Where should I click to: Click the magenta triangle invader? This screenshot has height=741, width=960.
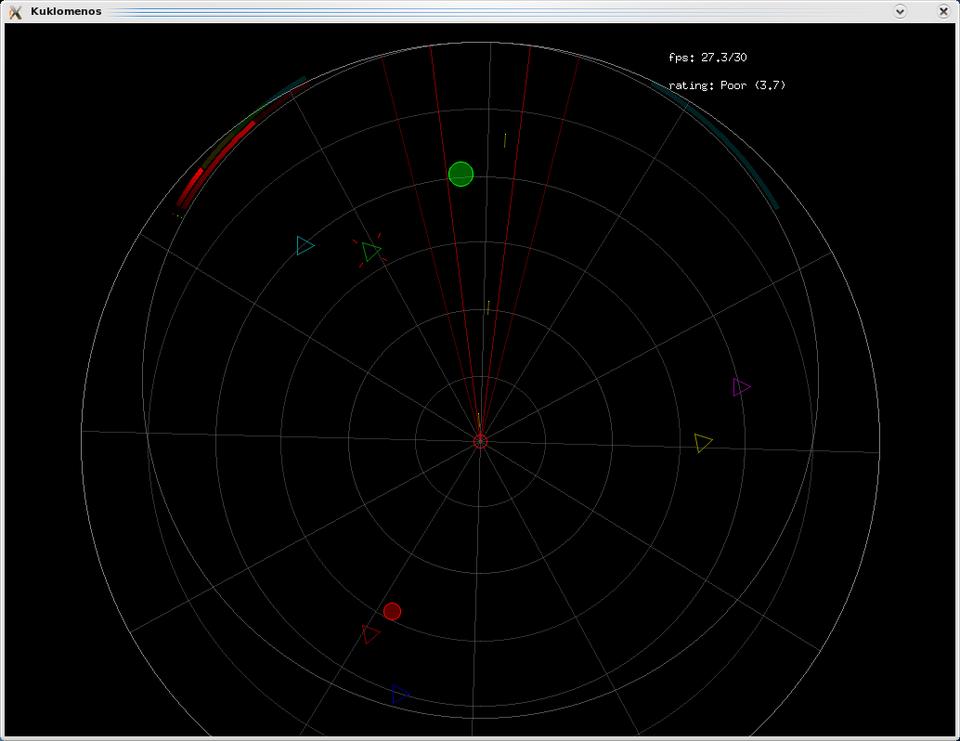coord(740,387)
